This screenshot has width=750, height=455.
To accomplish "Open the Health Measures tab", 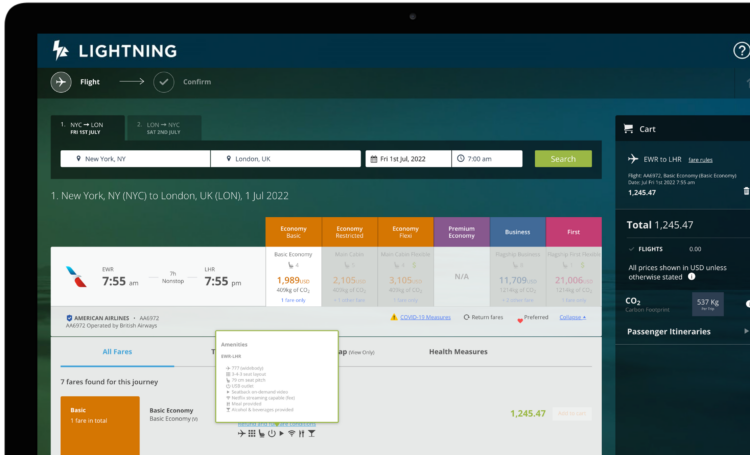I will tap(458, 352).
